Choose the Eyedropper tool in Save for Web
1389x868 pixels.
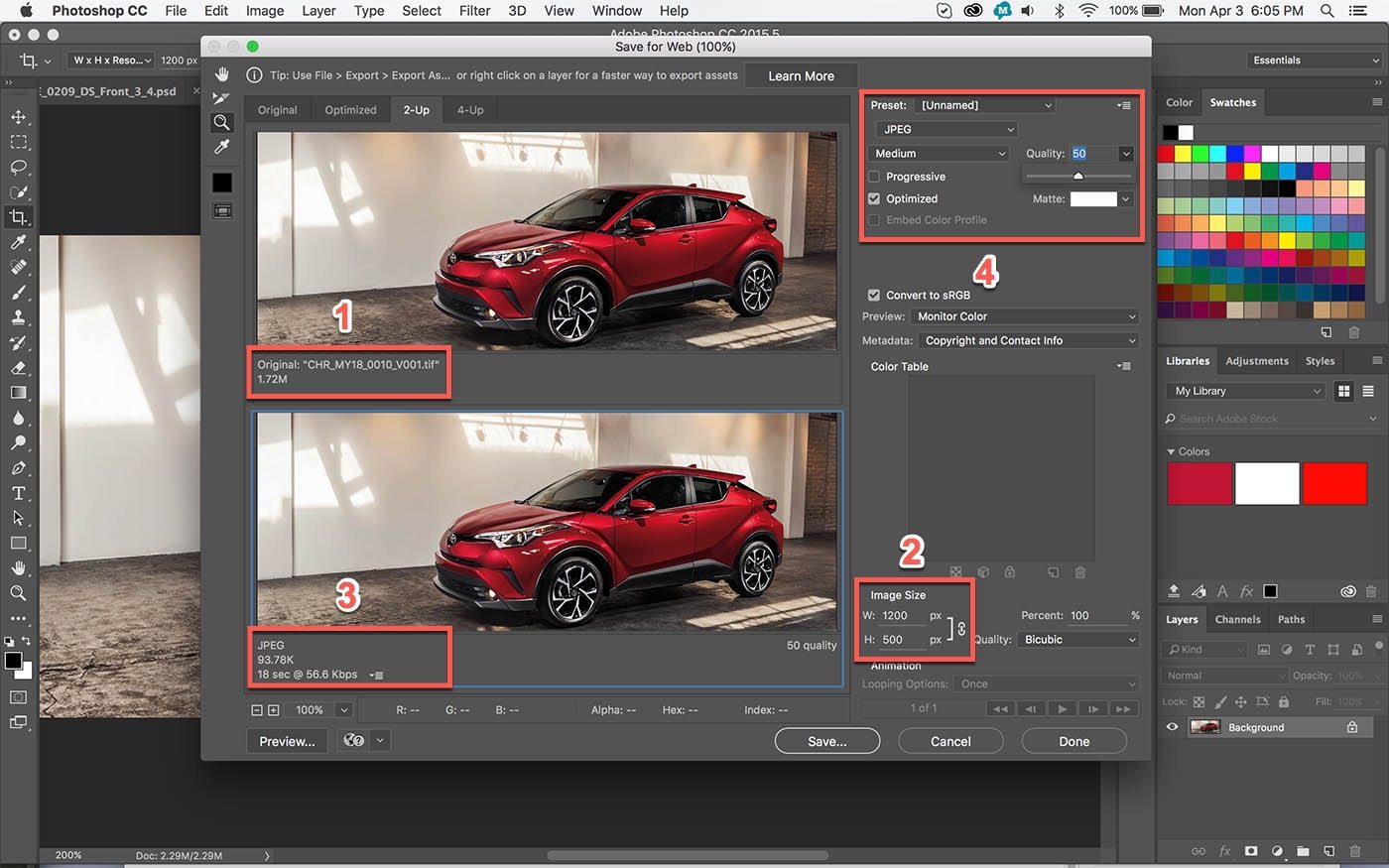point(221,147)
